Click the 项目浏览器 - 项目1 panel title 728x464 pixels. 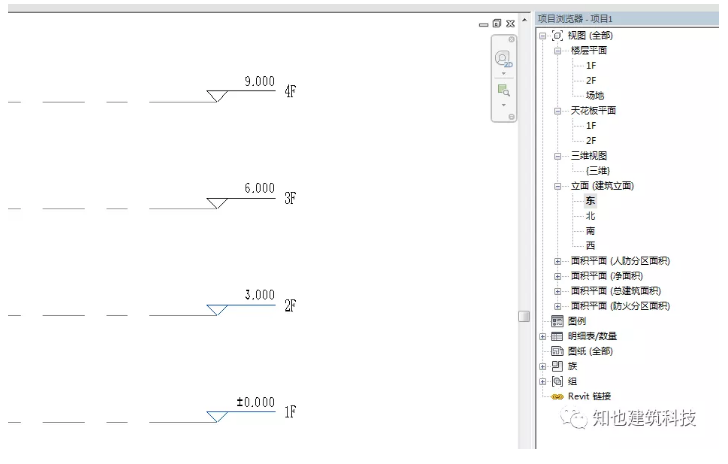575,19
